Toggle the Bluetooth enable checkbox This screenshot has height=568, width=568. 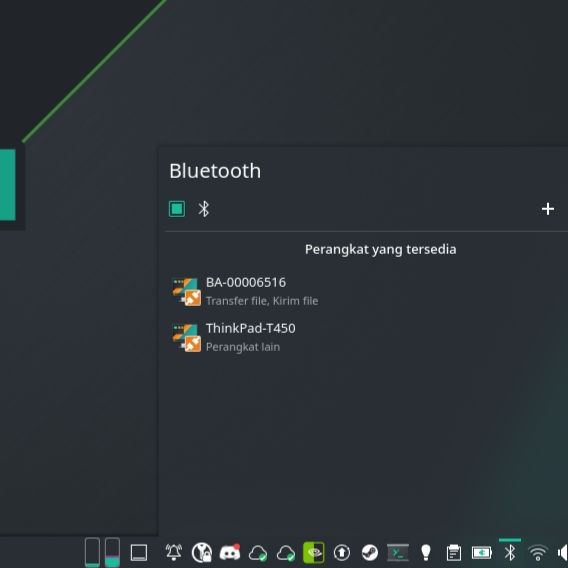(177, 209)
